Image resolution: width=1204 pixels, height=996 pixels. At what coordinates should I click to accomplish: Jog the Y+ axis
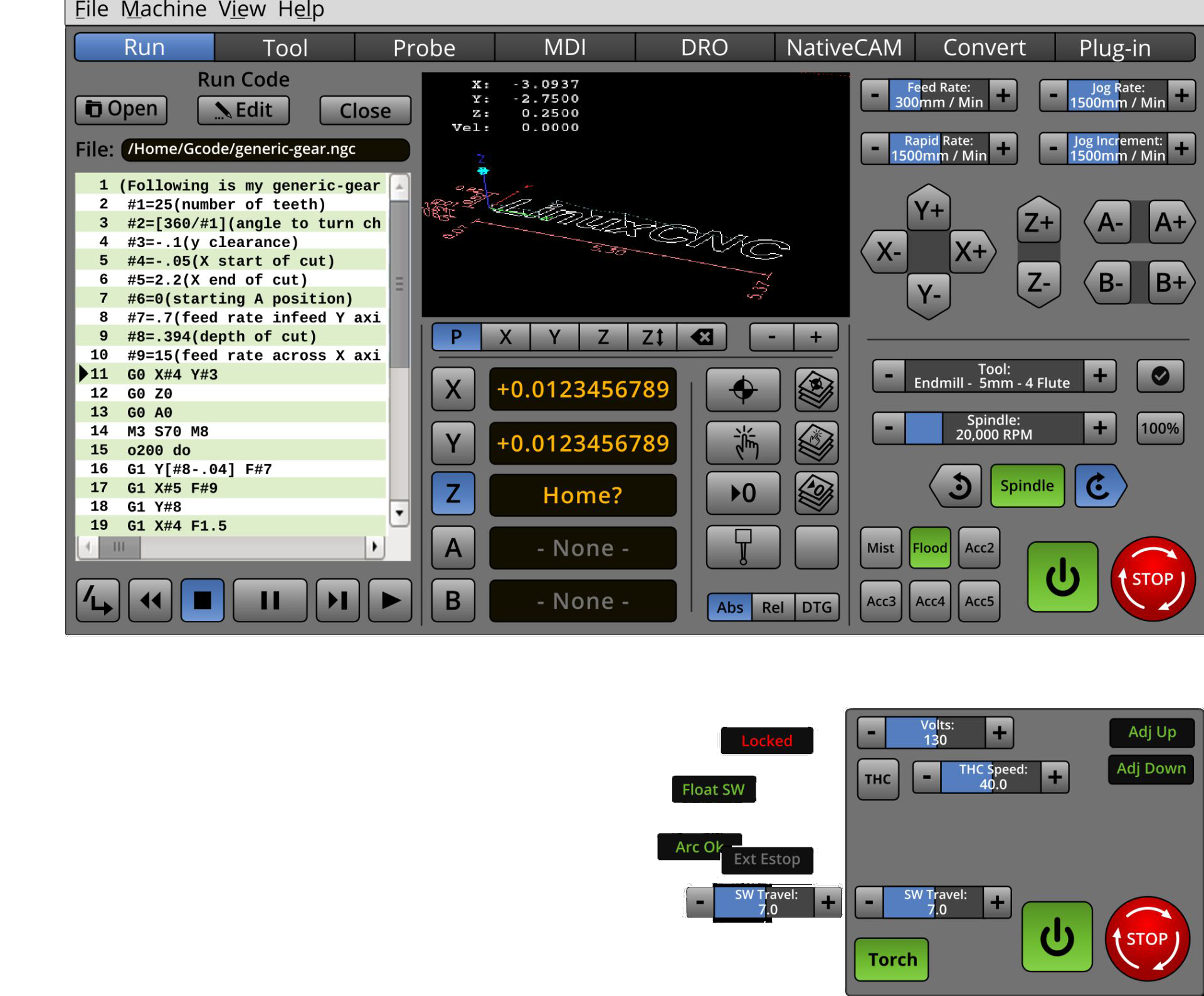point(929,209)
